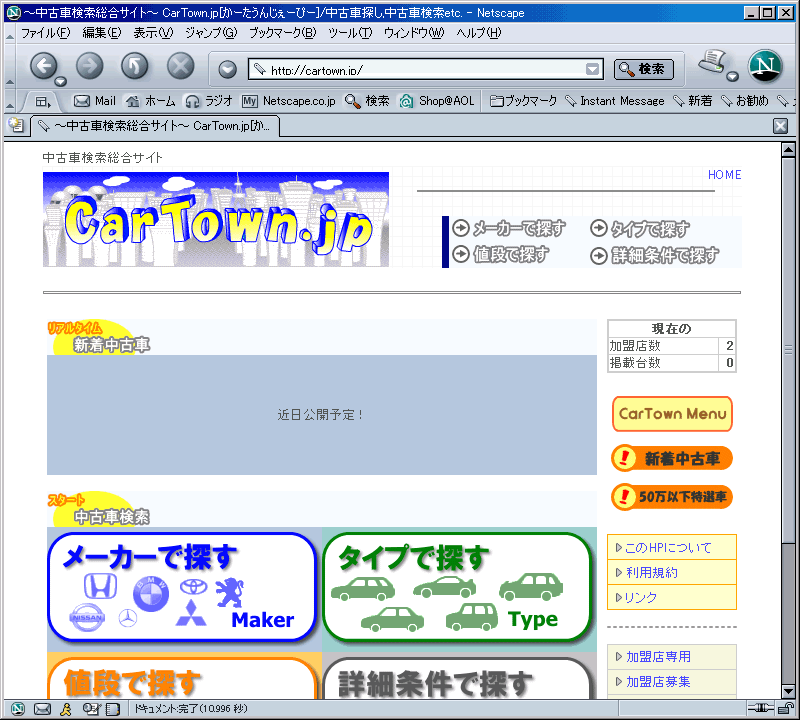This screenshot has height=720, width=800.
Task: Open the ジャンプ(G) menu
Action: pyautogui.click(x=211, y=33)
